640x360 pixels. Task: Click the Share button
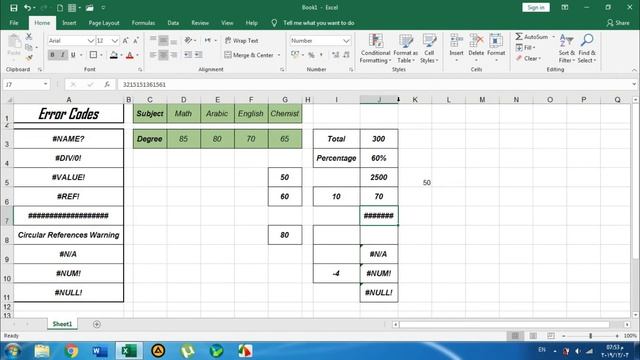click(x=618, y=23)
